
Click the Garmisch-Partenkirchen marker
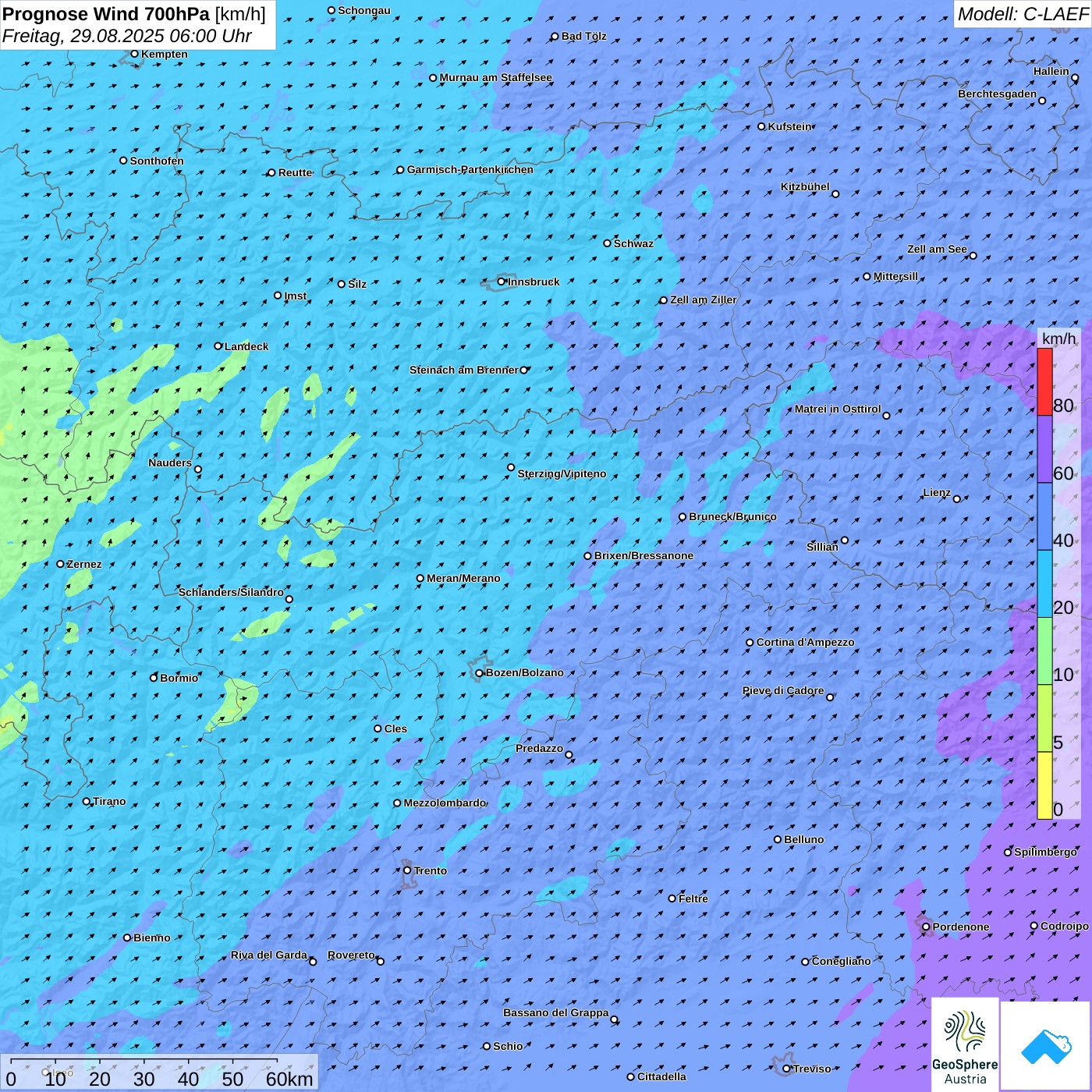coord(400,169)
